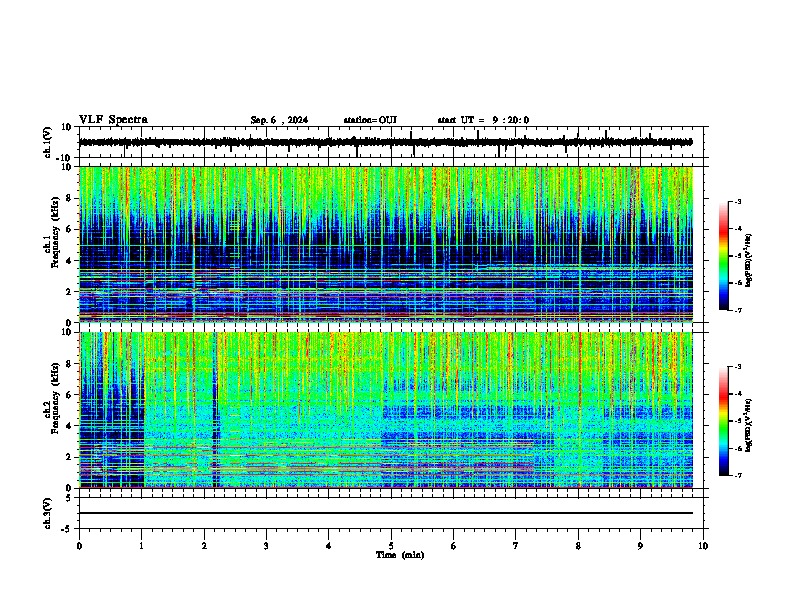Click time axis tick label "5"

pos(391,546)
